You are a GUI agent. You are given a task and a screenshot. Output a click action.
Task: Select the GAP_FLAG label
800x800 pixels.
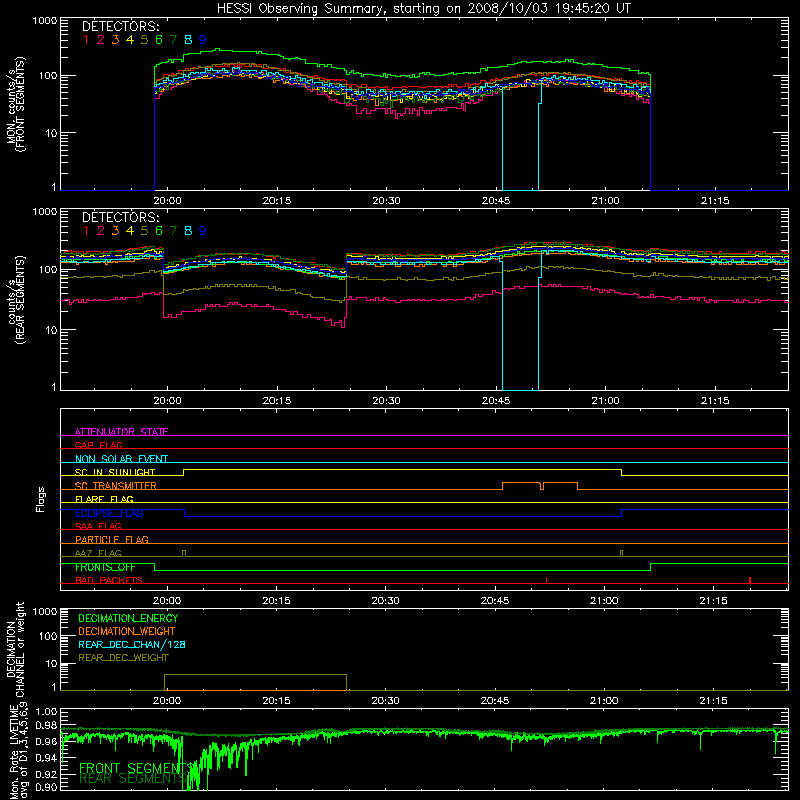(x=98, y=445)
